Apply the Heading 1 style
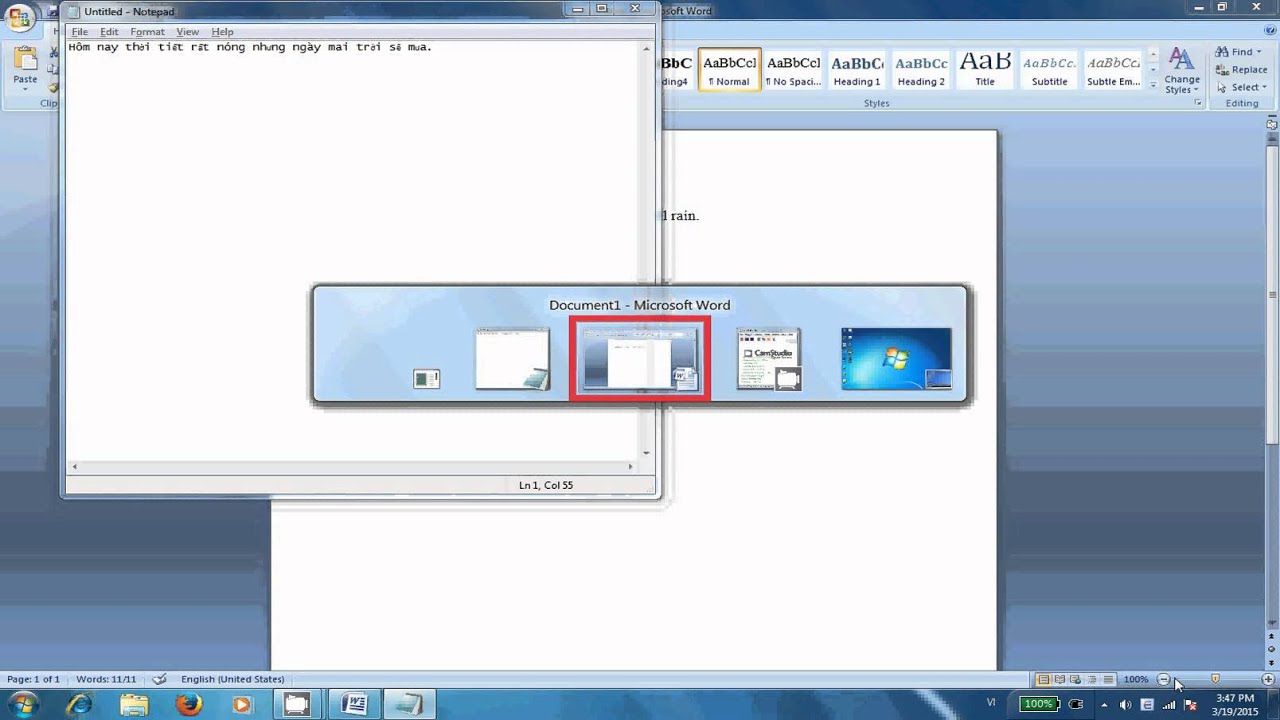The image size is (1280, 720). [x=857, y=70]
